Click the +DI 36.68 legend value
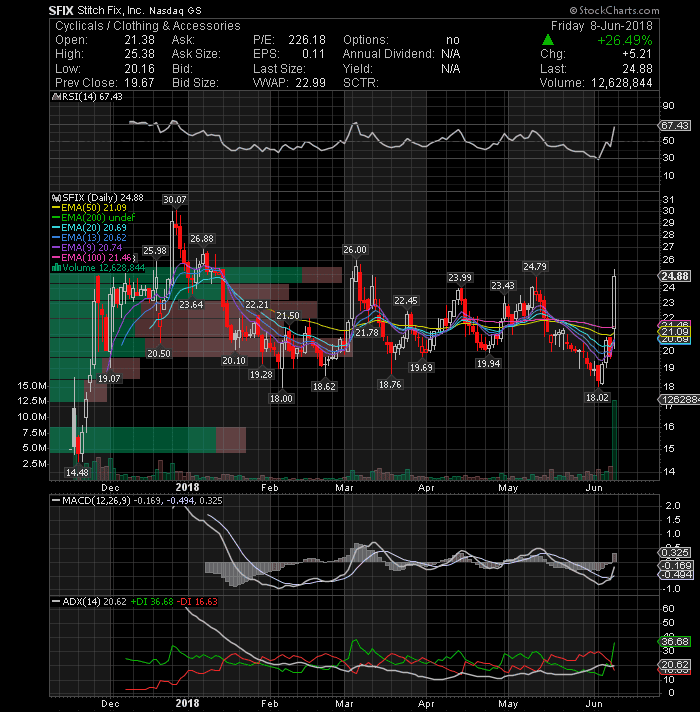Viewport: 700px width, 712px height. point(152,602)
